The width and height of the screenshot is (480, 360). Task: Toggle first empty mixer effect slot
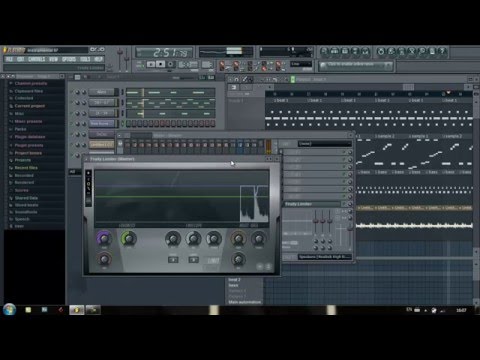(x=344, y=152)
